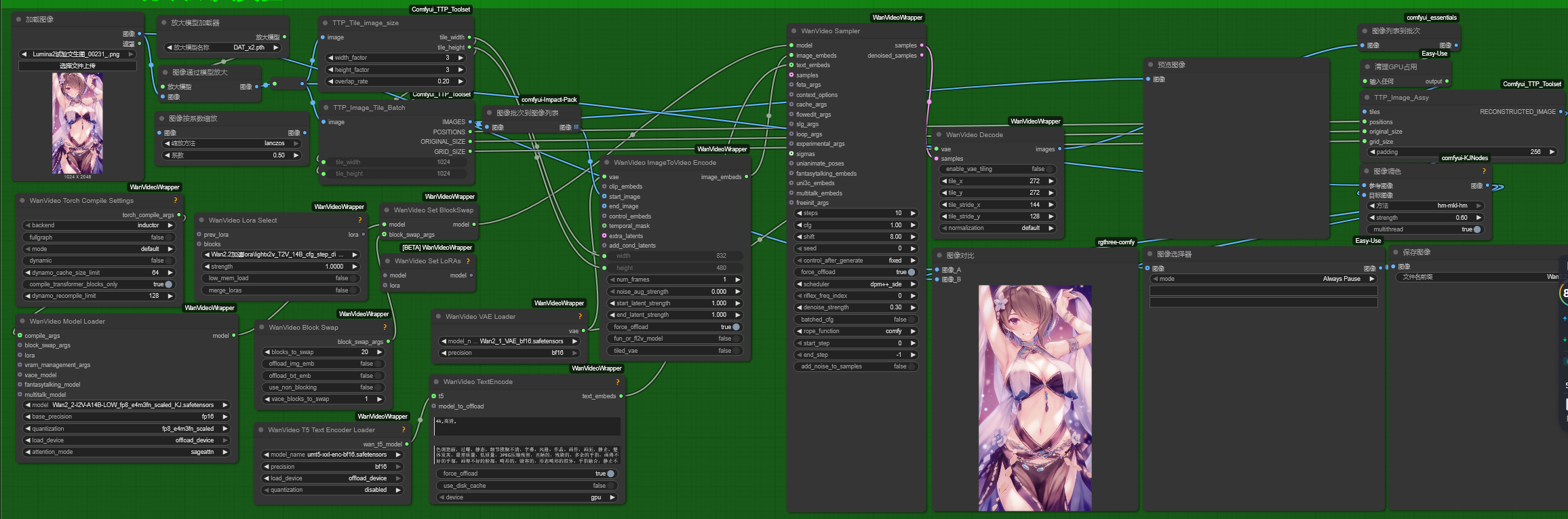
Task: Click the positive prompt text box
Action: coord(527,426)
